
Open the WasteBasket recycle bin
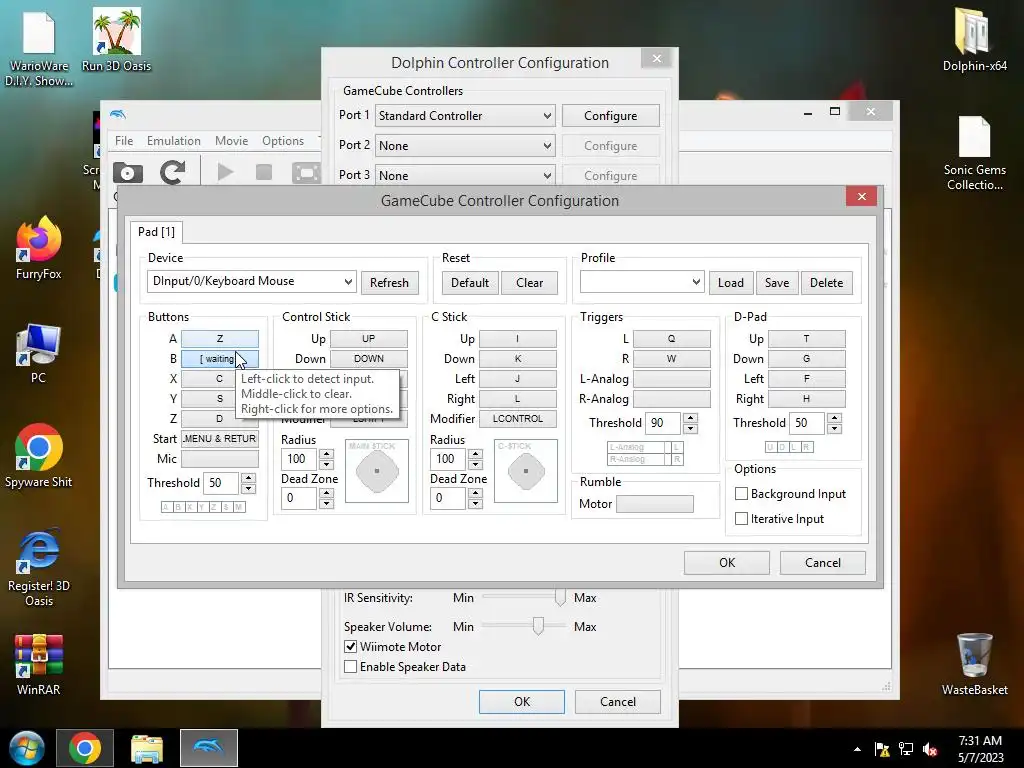pyautogui.click(x=974, y=664)
